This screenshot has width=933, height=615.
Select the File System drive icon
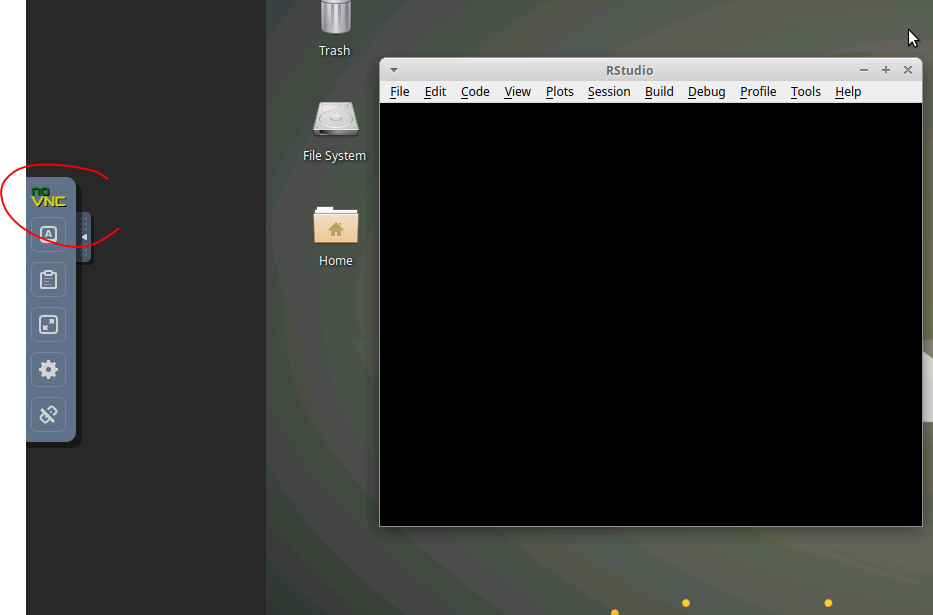pyautogui.click(x=336, y=119)
